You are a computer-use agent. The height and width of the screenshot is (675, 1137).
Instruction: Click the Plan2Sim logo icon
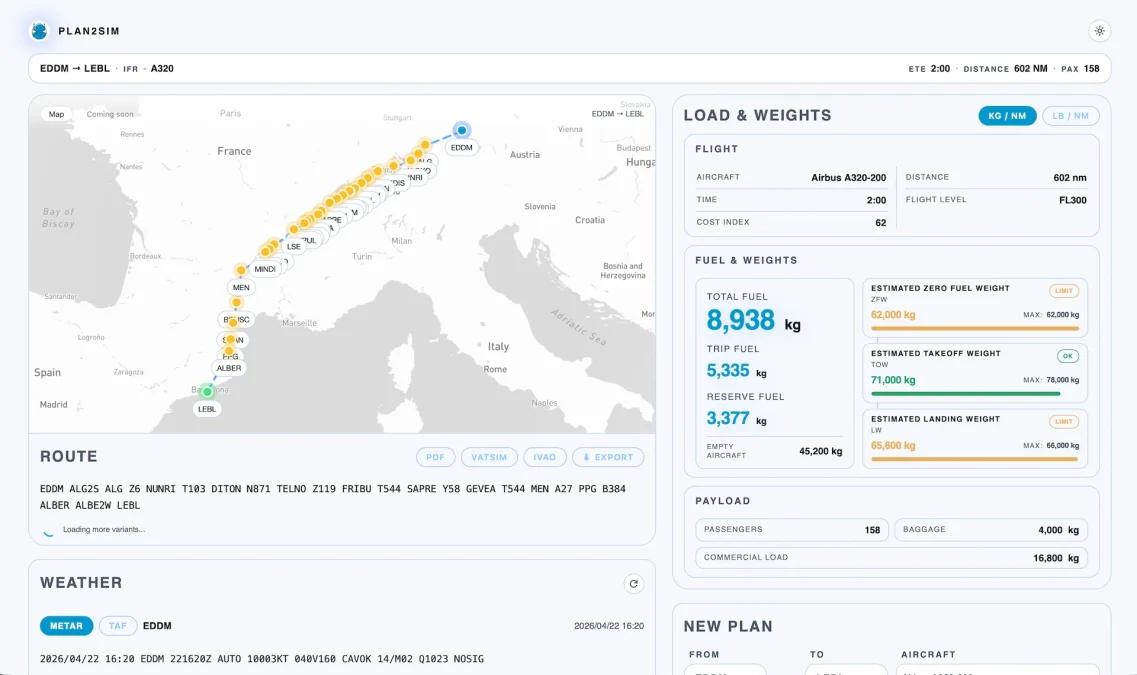[x=39, y=31]
